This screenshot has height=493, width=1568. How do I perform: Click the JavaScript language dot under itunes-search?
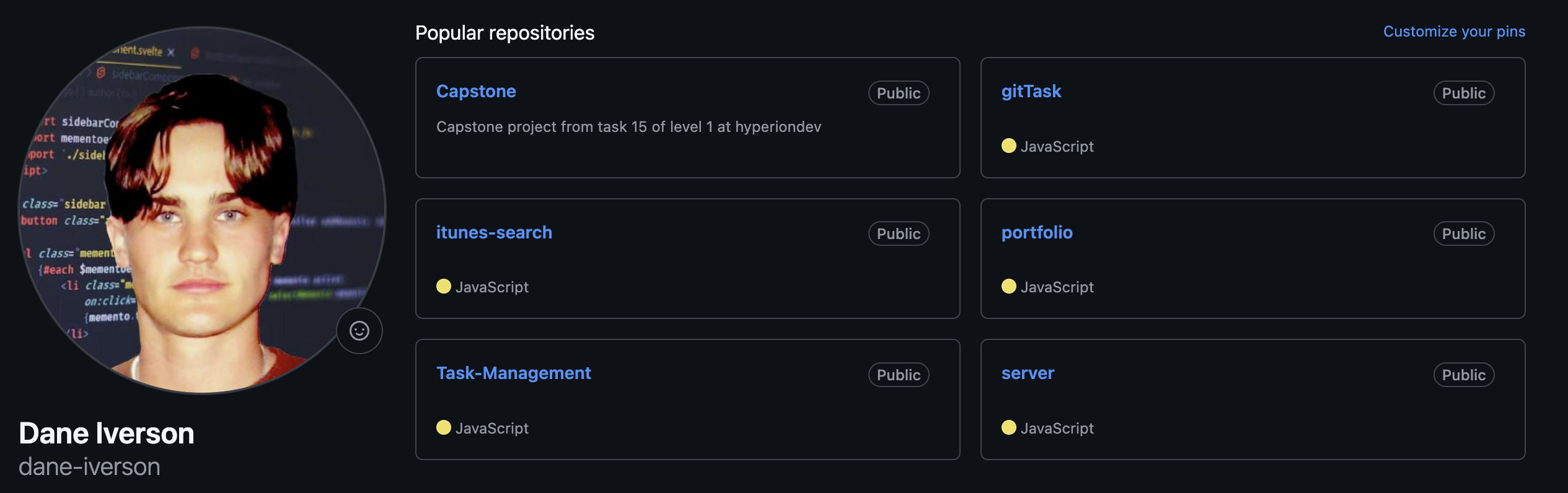pos(444,287)
